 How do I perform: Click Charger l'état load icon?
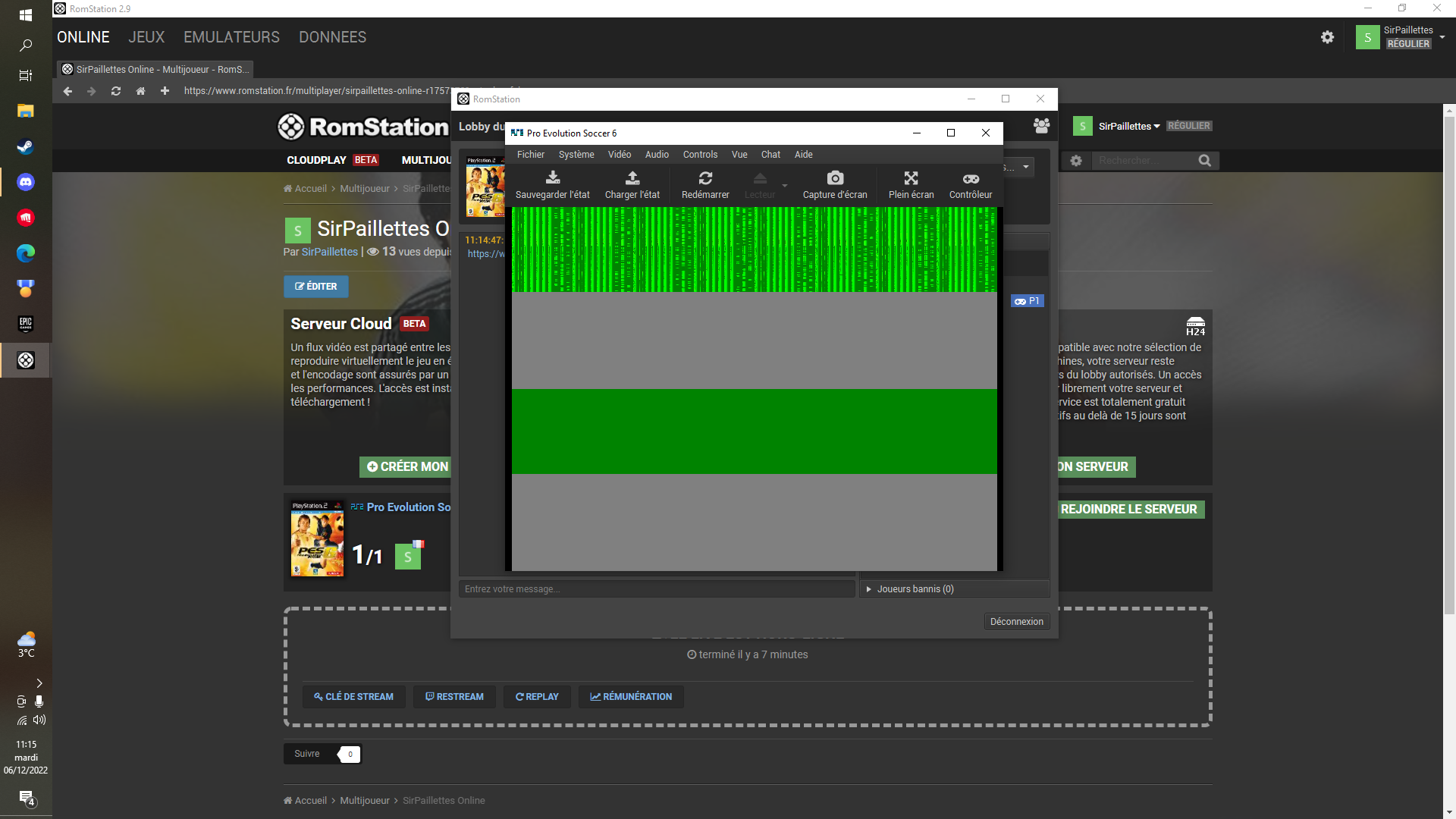pyautogui.click(x=632, y=178)
